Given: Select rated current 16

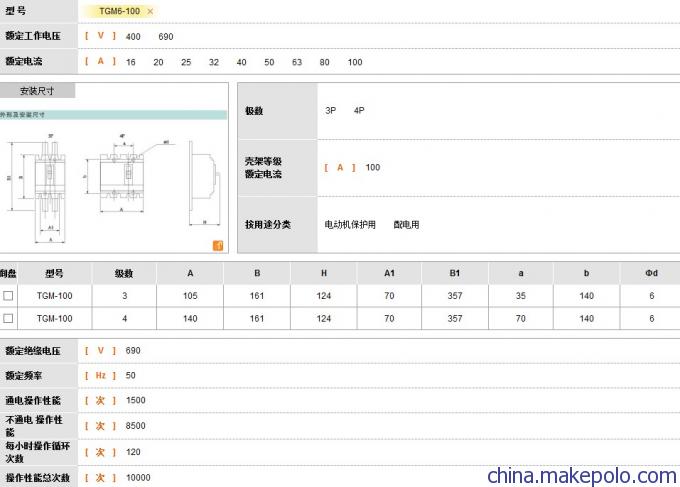Looking at the screenshot, I should 131,62.
